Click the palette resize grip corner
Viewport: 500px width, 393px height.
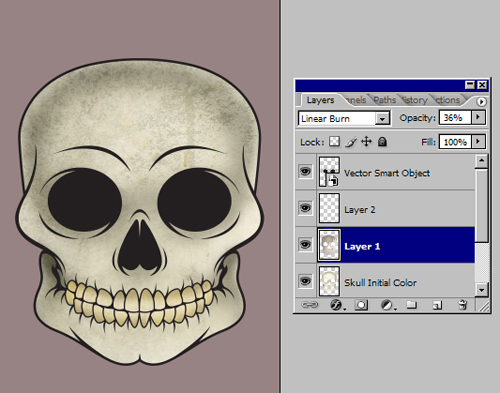pos(484,306)
